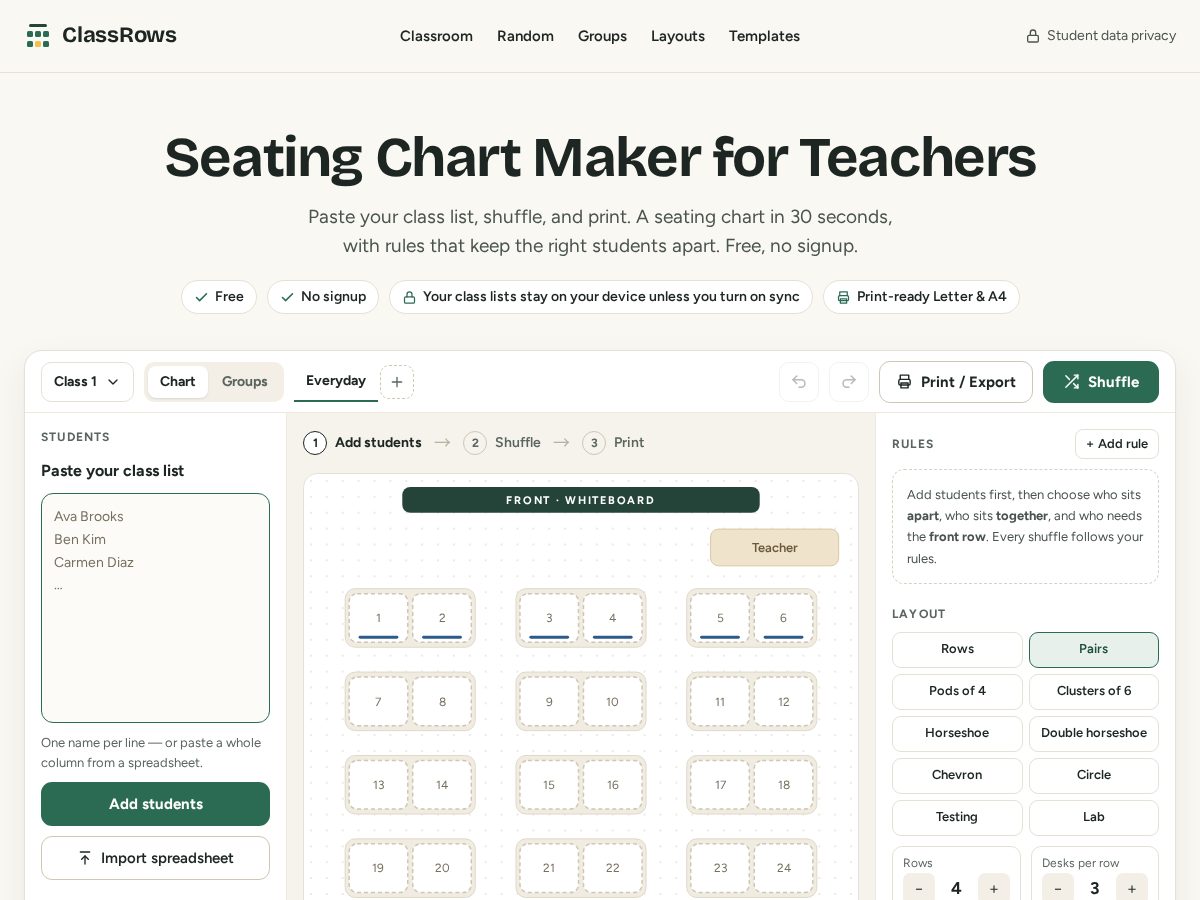The image size is (1200, 900).
Task: Click the lock icon on class lists badge
Action: point(409,297)
